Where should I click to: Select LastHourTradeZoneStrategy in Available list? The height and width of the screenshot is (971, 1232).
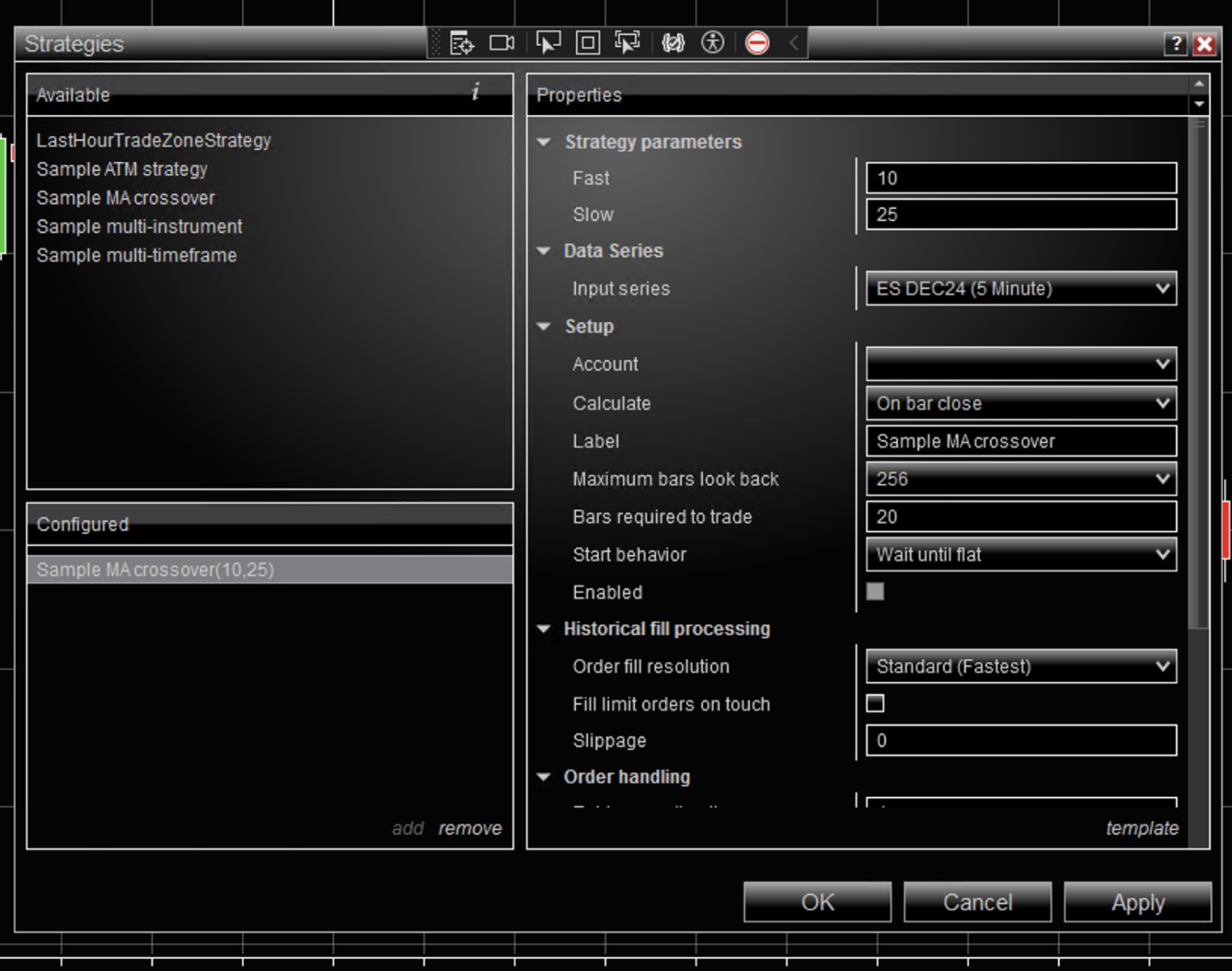pyautogui.click(x=154, y=141)
